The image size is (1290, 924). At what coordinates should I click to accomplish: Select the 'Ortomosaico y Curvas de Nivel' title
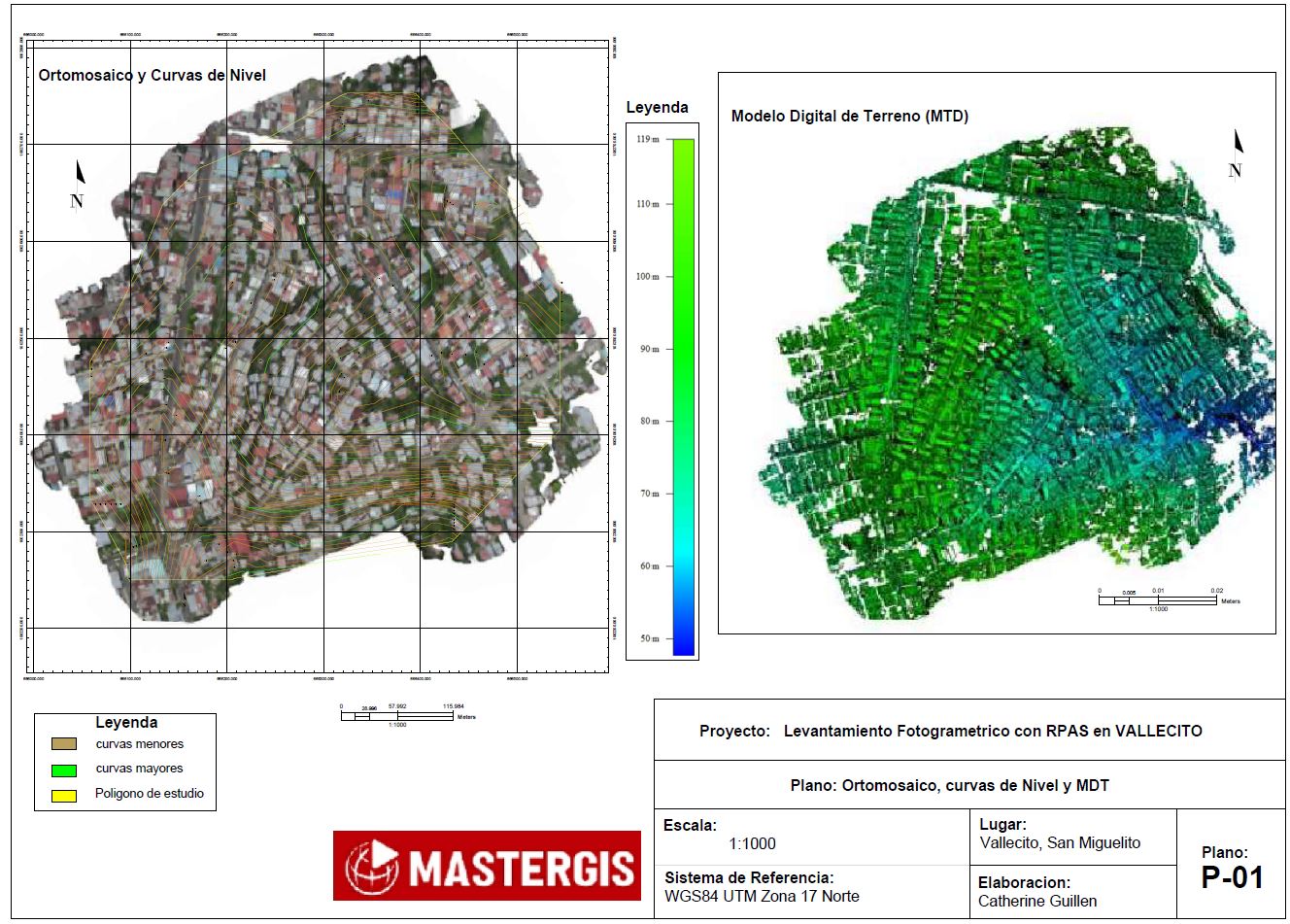coord(152,76)
